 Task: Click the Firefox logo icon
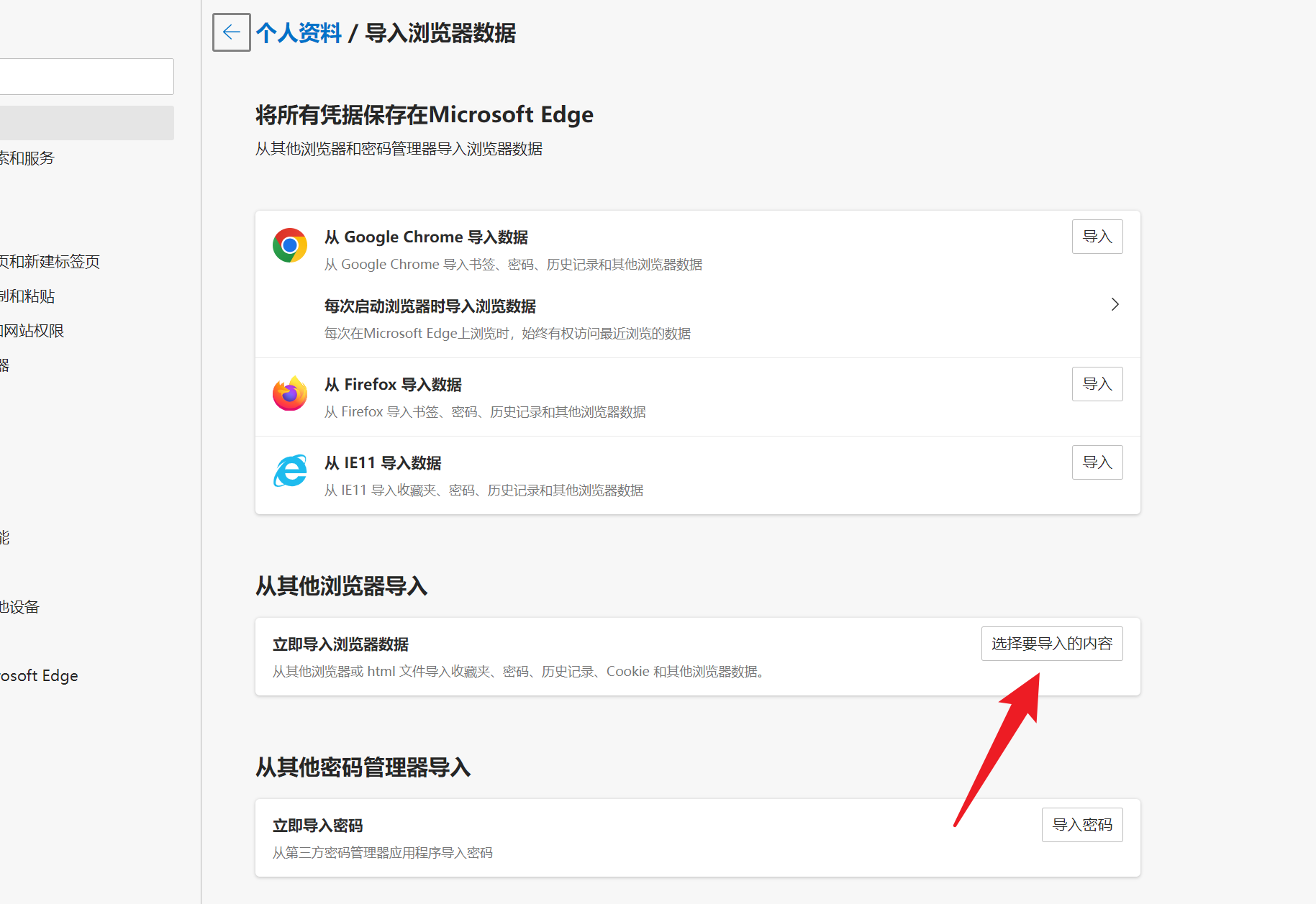click(x=290, y=393)
